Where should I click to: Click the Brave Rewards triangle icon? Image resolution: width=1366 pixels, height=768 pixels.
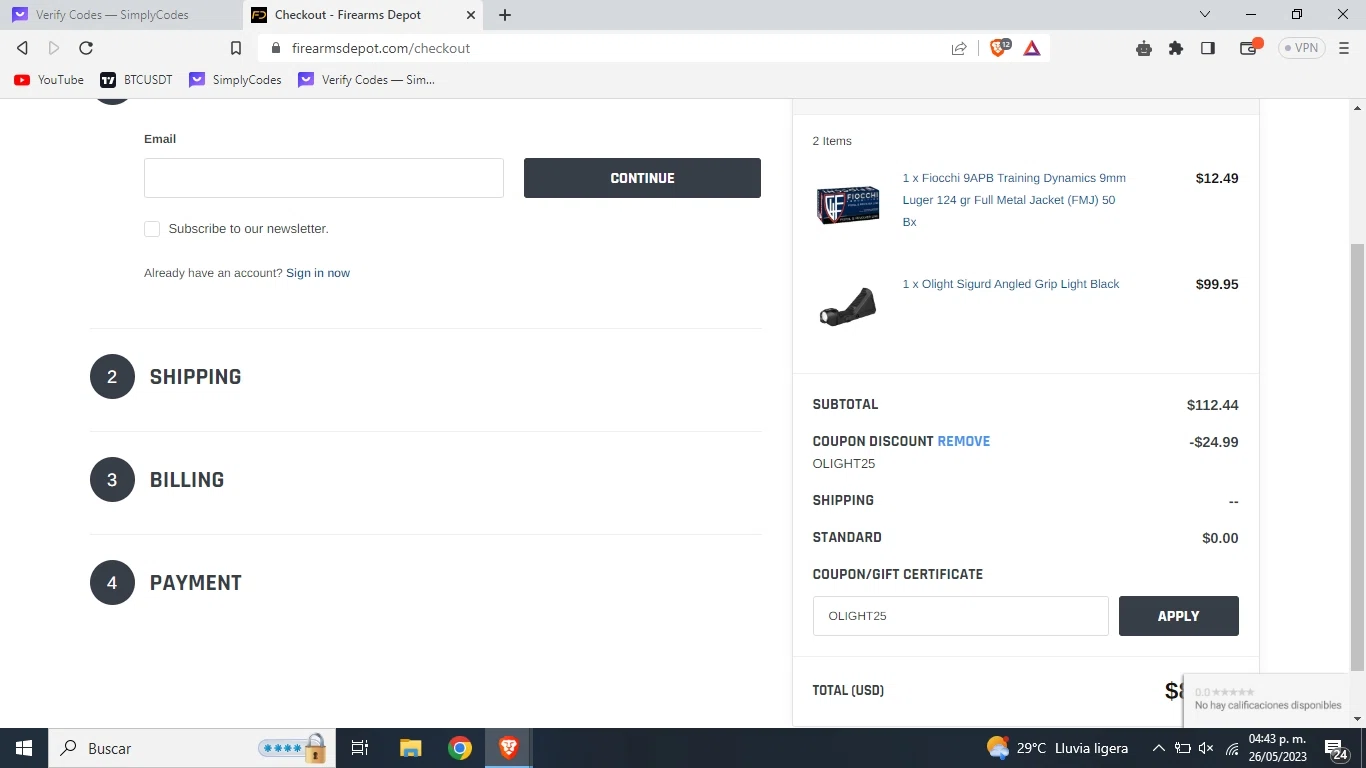(x=1032, y=48)
